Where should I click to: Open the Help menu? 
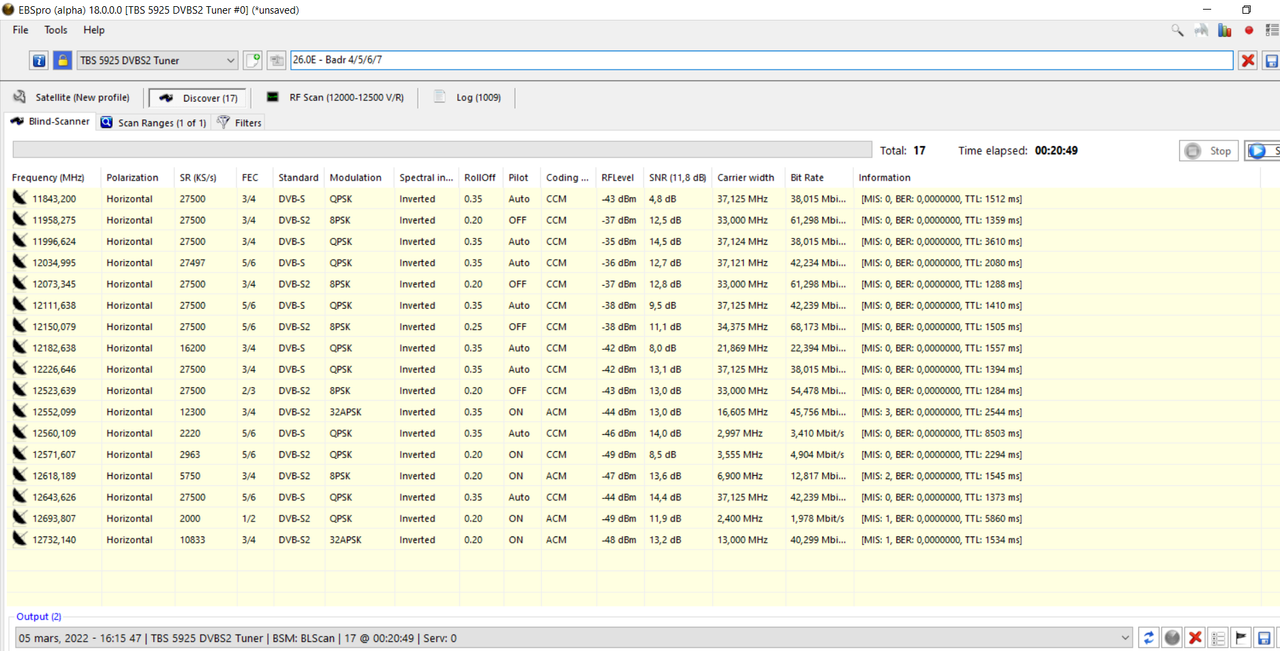[94, 30]
